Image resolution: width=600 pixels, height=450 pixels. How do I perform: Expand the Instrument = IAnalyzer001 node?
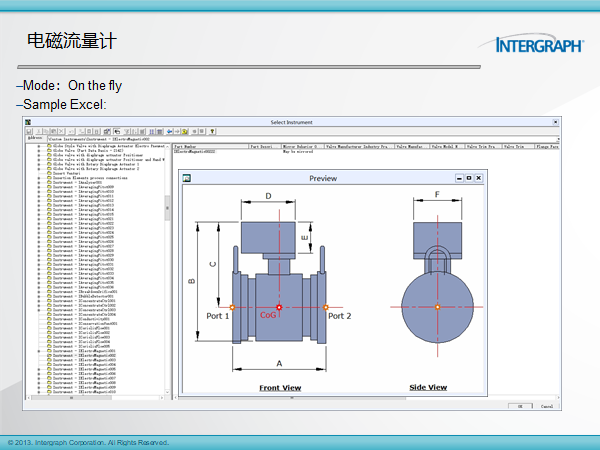(x=39, y=183)
